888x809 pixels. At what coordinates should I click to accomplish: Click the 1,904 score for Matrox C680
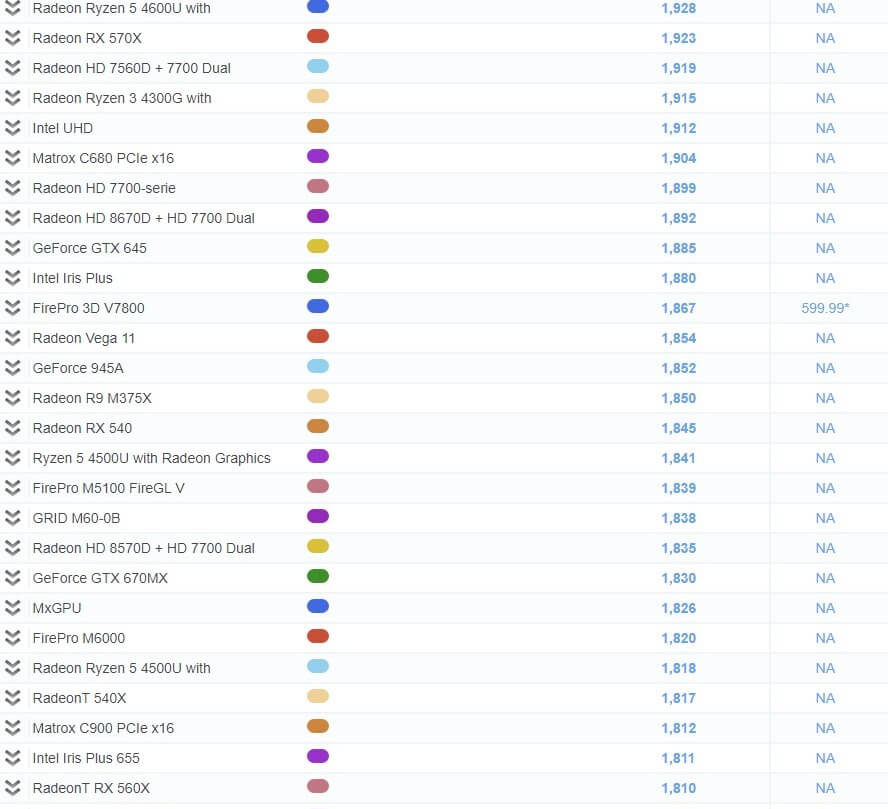pyautogui.click(x=678, y=158)
